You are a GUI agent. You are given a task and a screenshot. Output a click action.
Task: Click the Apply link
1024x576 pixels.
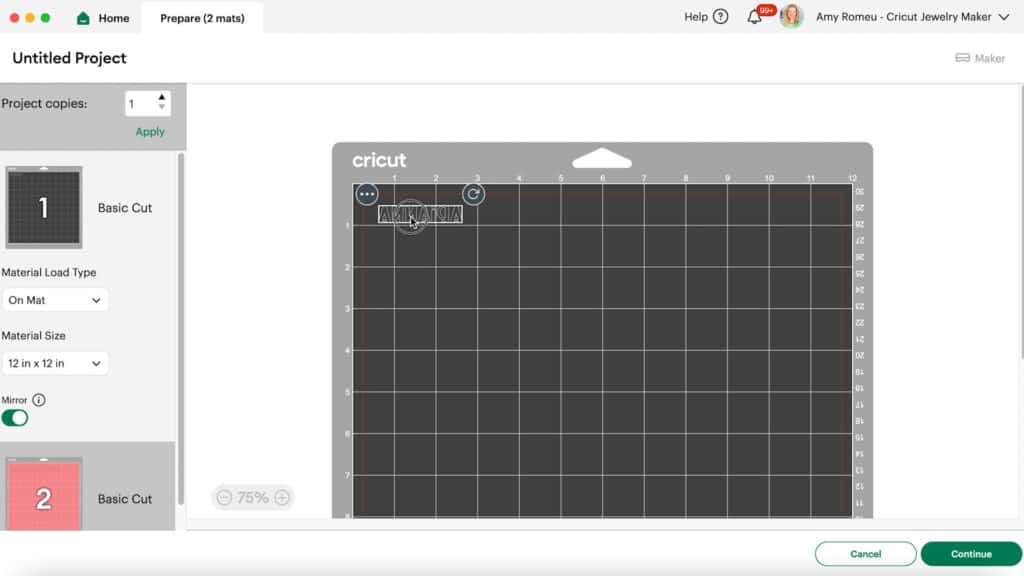pyautogui.click(x=150, y=132)
